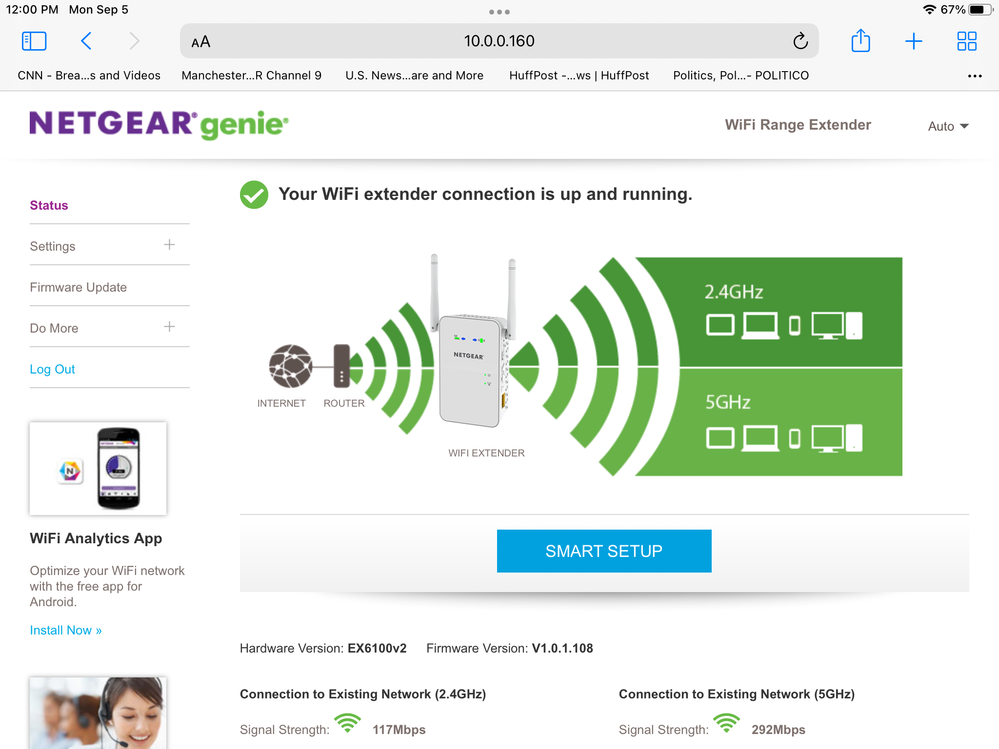Add a new tab with plus icon

coord(914,41)
